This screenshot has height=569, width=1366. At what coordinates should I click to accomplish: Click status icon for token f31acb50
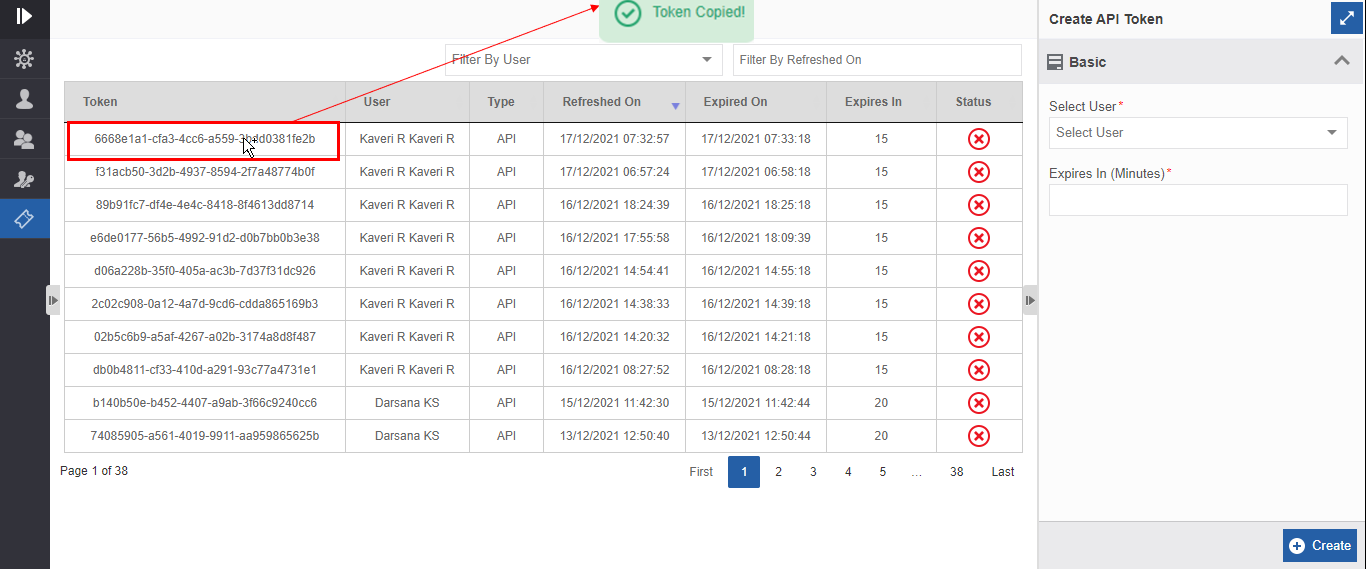point(979,172)
